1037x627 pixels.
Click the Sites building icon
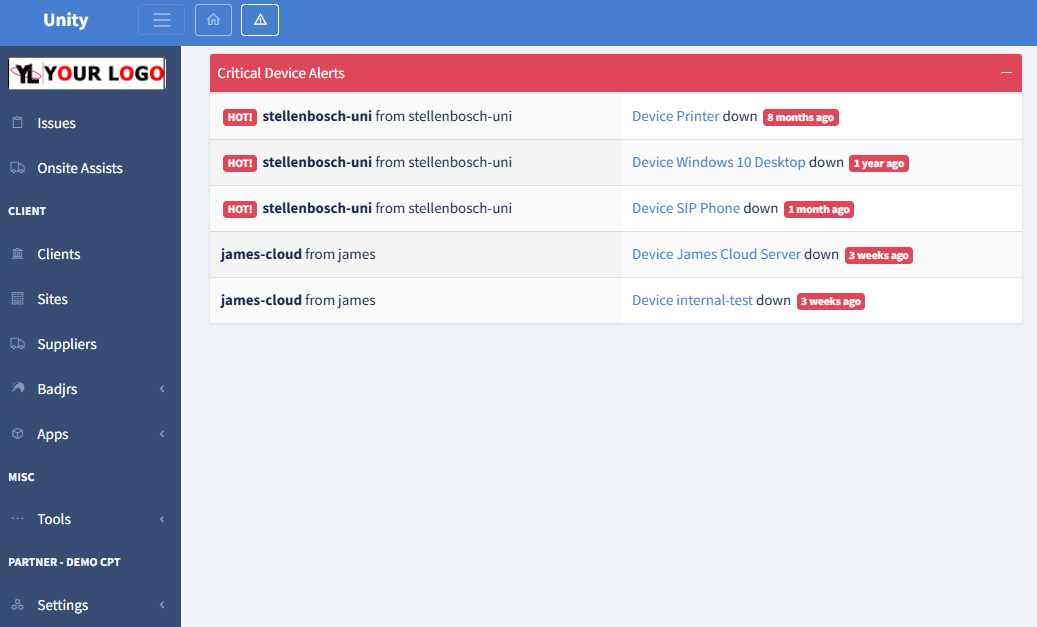(18, 298)
